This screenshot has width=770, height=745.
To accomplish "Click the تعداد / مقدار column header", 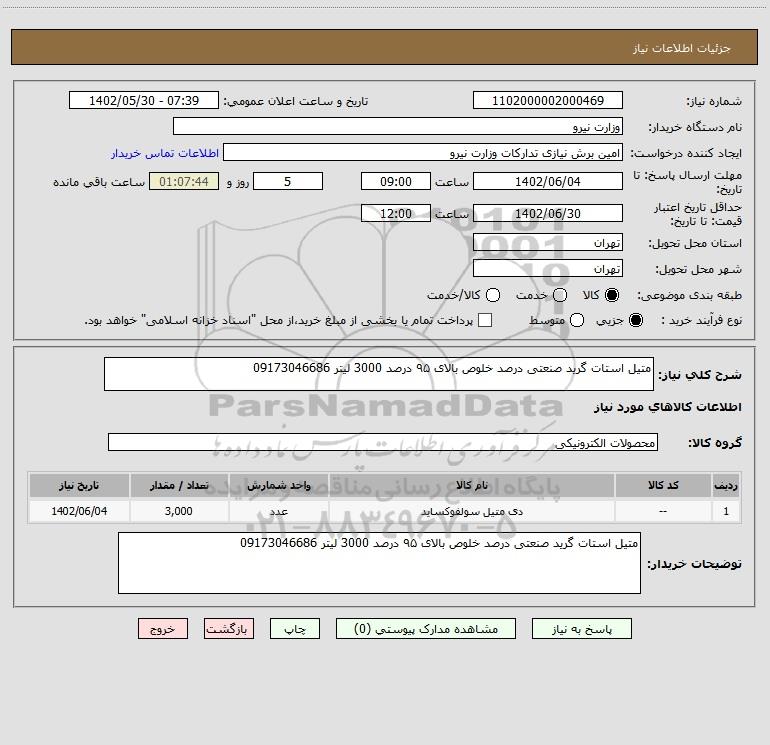I will (x=179, y=485).
